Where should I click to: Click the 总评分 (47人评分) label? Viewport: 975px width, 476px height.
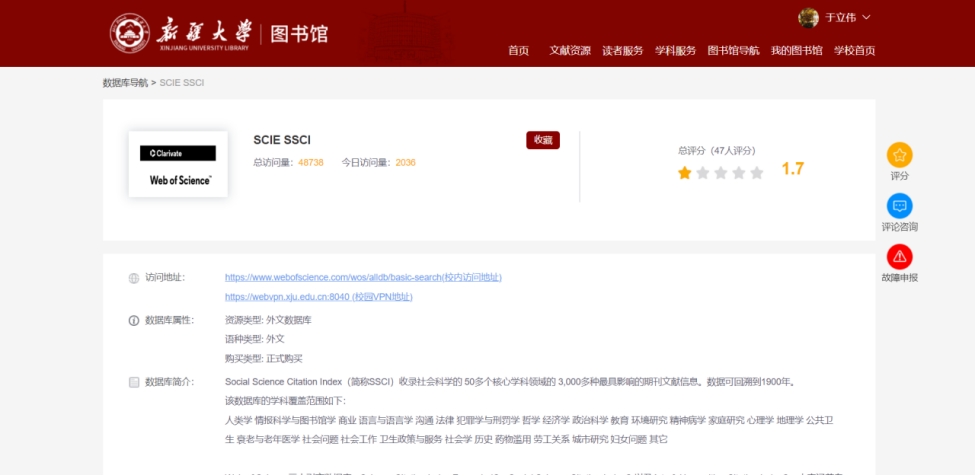tap(716, 150)
